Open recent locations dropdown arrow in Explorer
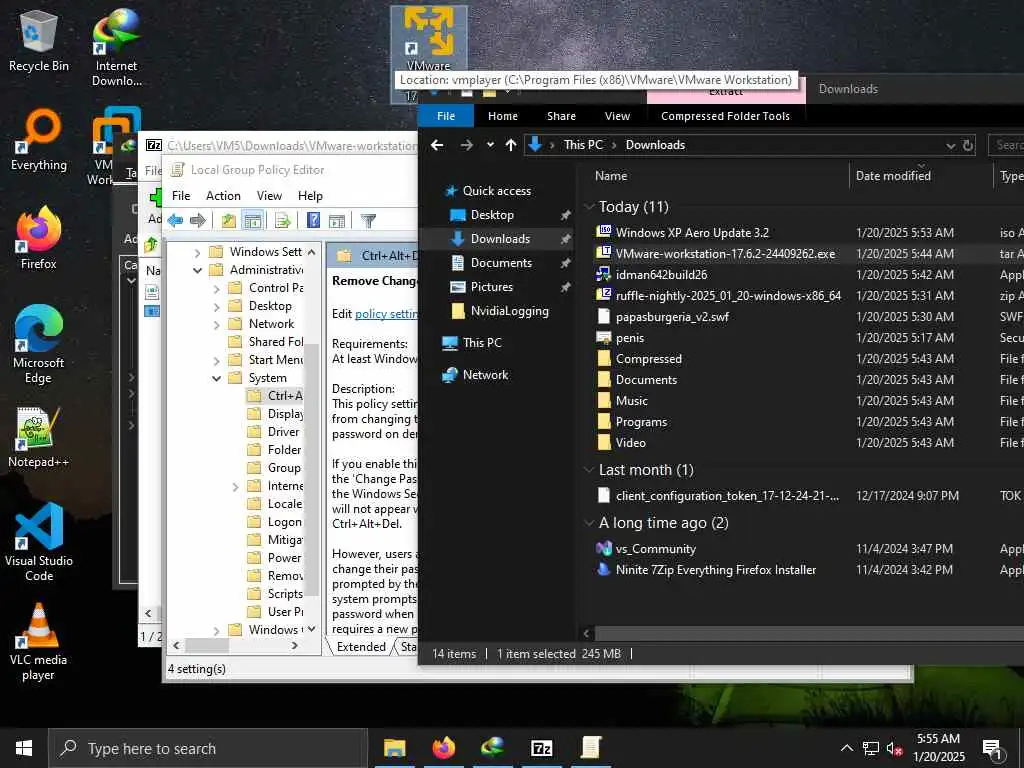 tap(490, 145)
